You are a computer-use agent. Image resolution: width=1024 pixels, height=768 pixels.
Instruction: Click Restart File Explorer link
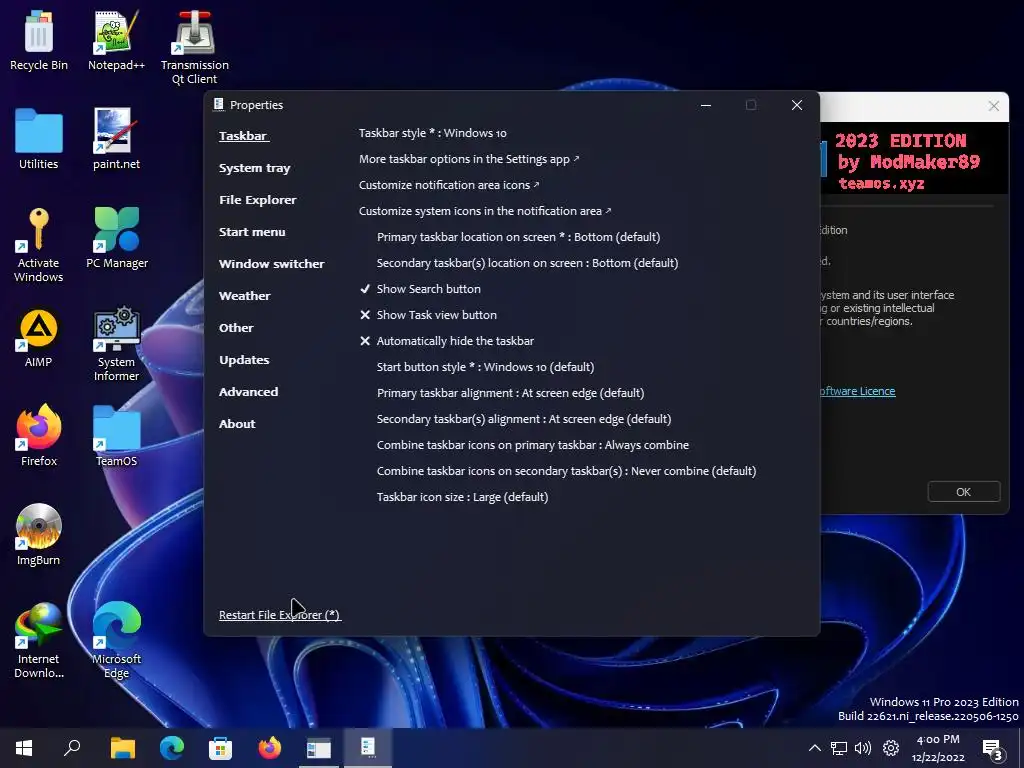[280, 615]
